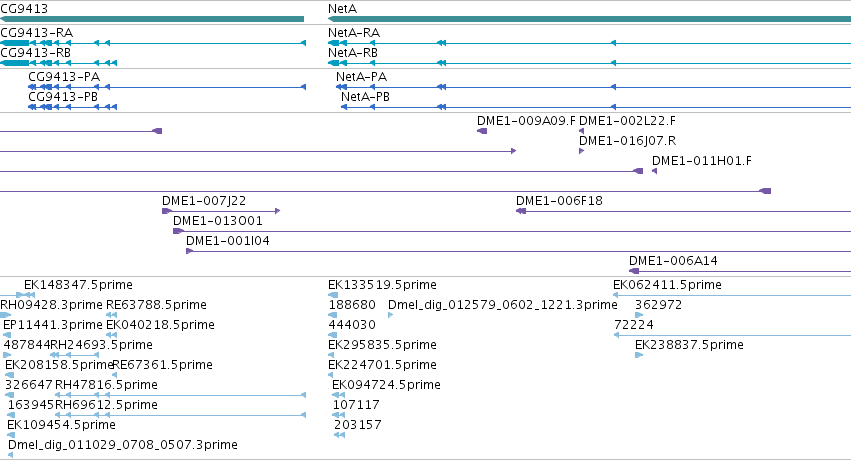The image size is (851, 460).
Task: Click the DME1-016J07.R arrow marker
Action: pyautogui.click(x=581, y=151)
